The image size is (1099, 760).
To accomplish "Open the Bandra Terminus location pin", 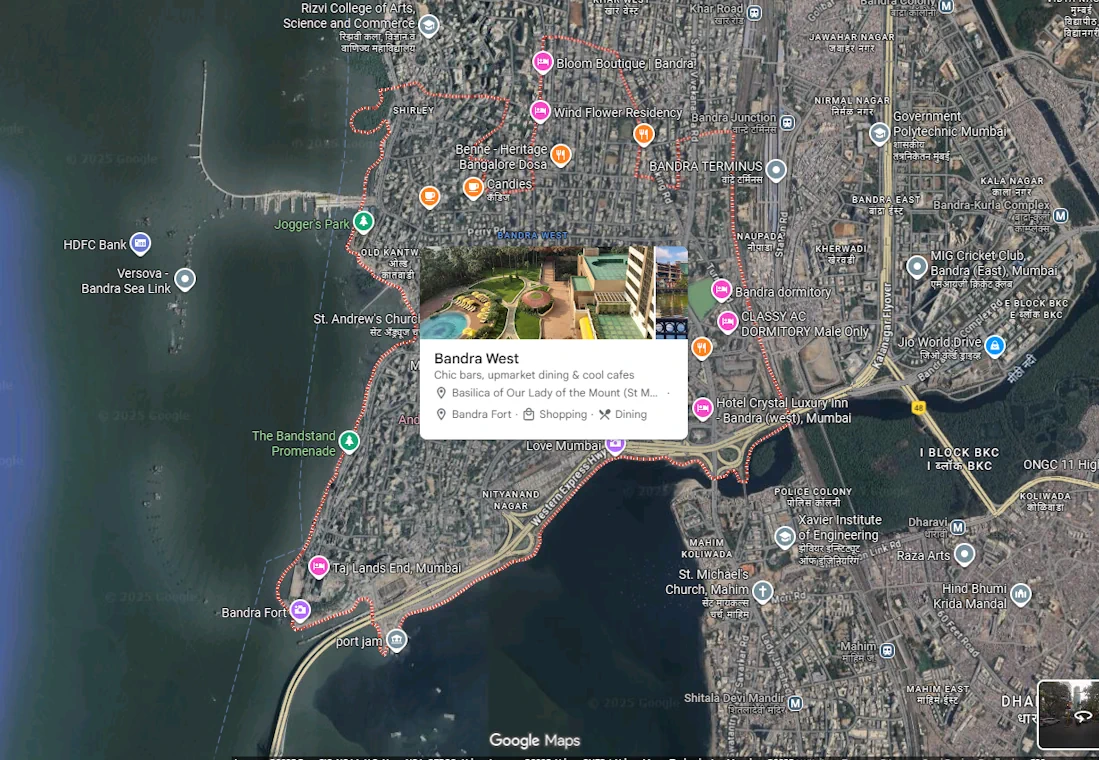I will point(775,170).
